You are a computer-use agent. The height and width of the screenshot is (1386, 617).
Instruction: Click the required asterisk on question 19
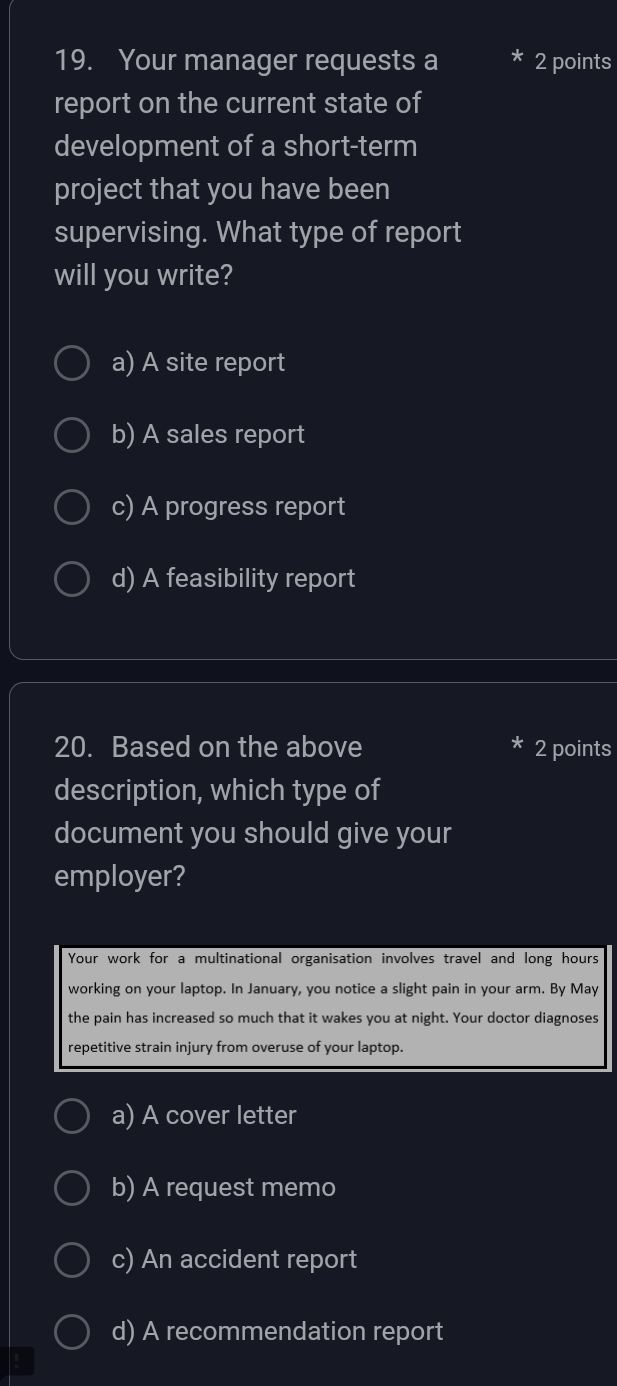(x=516, y=59)
